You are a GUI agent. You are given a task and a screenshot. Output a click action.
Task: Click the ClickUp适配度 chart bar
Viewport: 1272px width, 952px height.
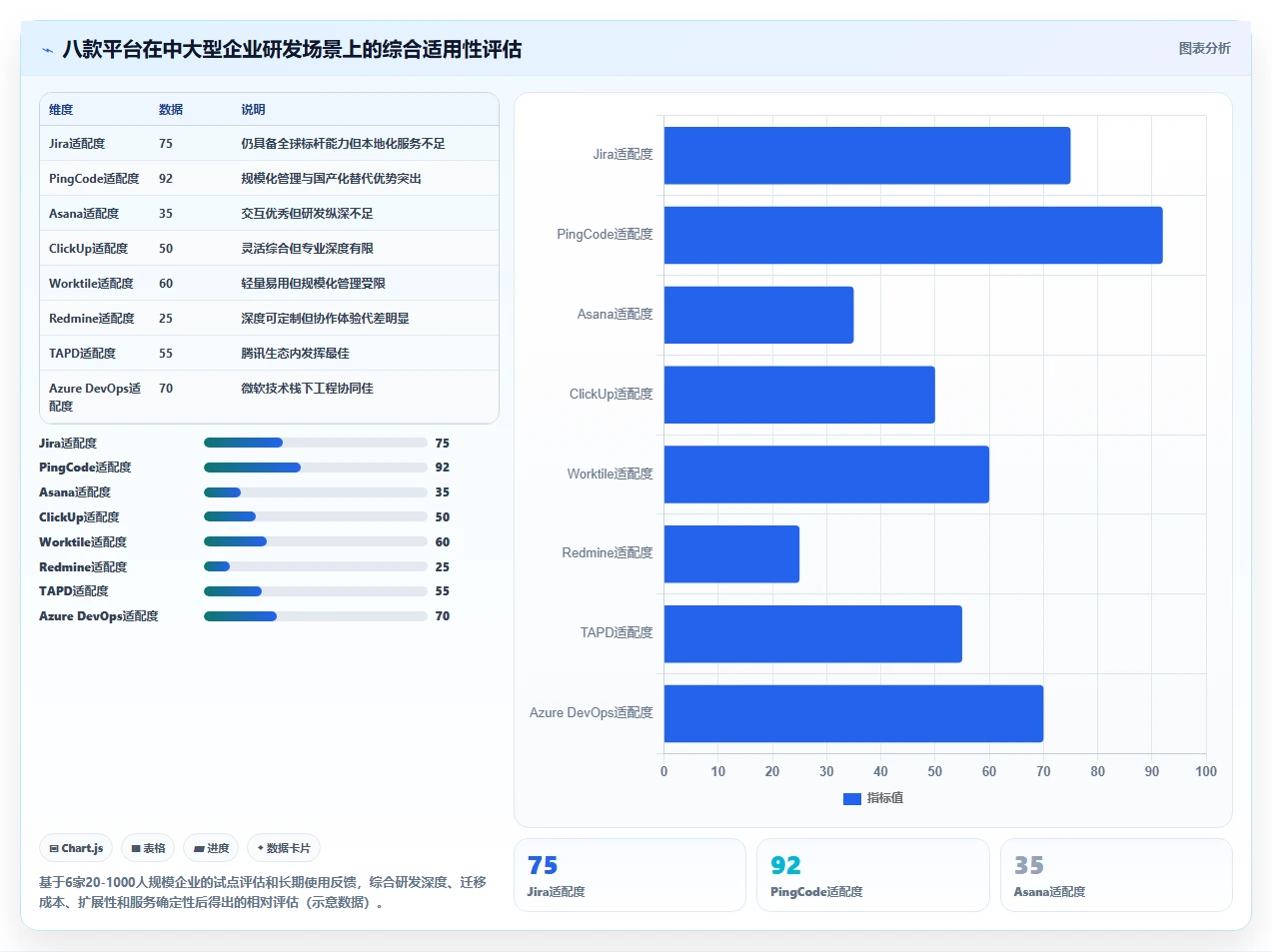tap(799, 395)
